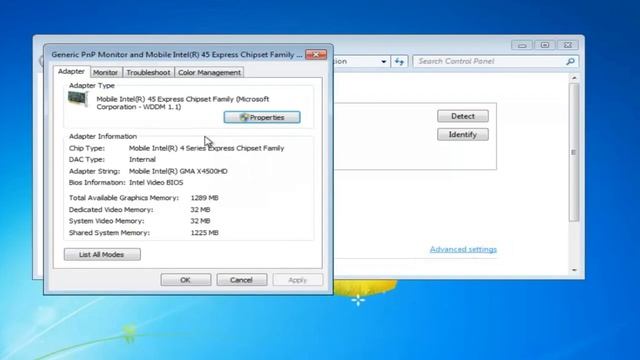Screen dimensions: 640x360
Task: Select the 'Mobile Intel(R) GMA X4500HD' adapter string
Action: click(x=178, y=171)
